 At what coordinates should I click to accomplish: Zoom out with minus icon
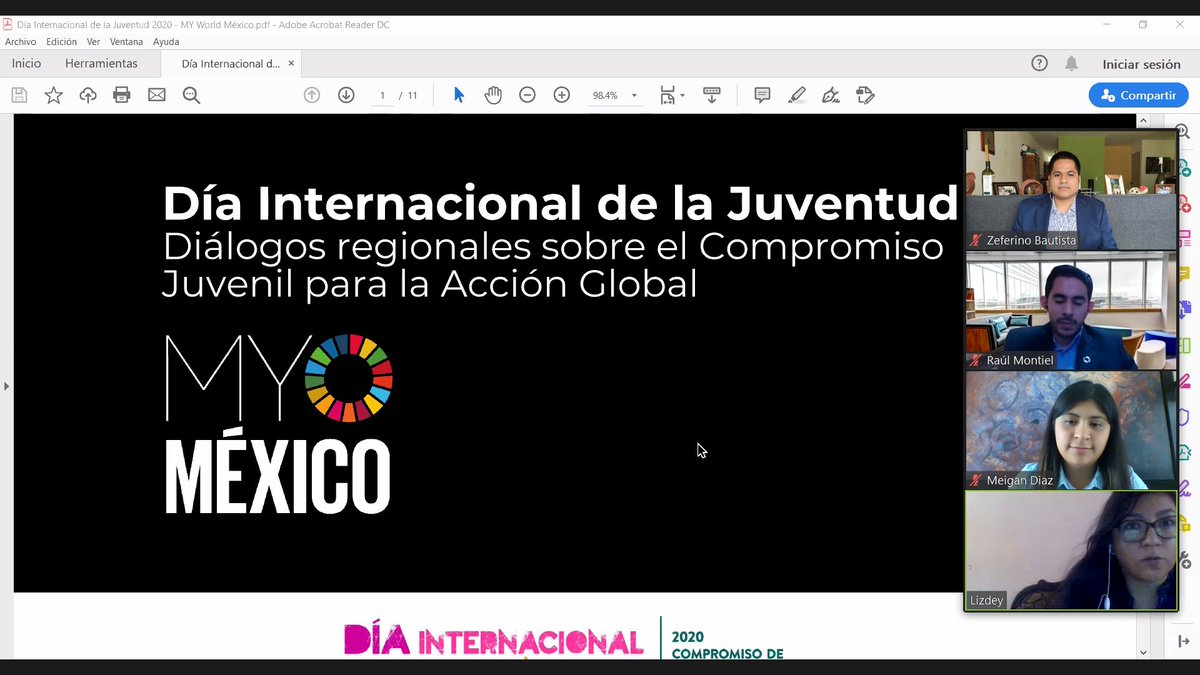[x=527, y=95]
